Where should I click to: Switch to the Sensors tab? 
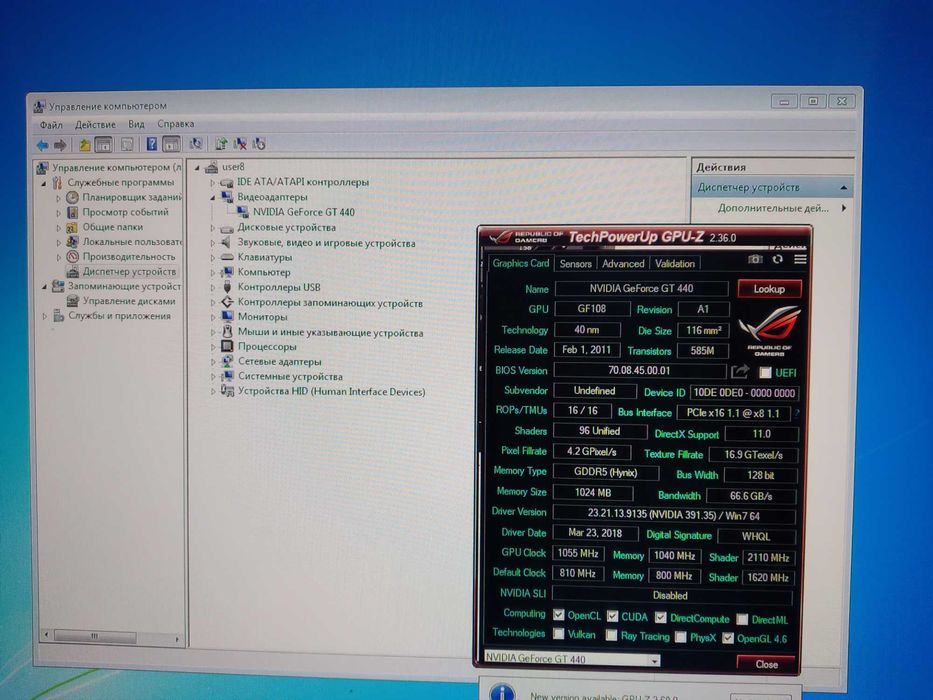pos(575,264)
